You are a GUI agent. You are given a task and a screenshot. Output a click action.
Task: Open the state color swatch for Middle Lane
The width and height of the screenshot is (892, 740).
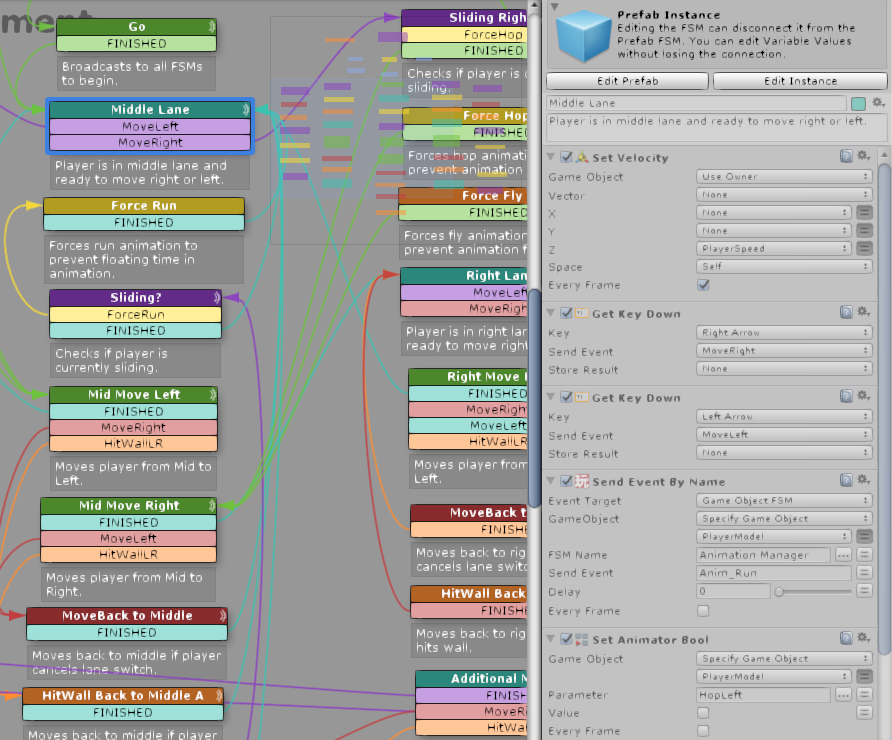(858, 103)
